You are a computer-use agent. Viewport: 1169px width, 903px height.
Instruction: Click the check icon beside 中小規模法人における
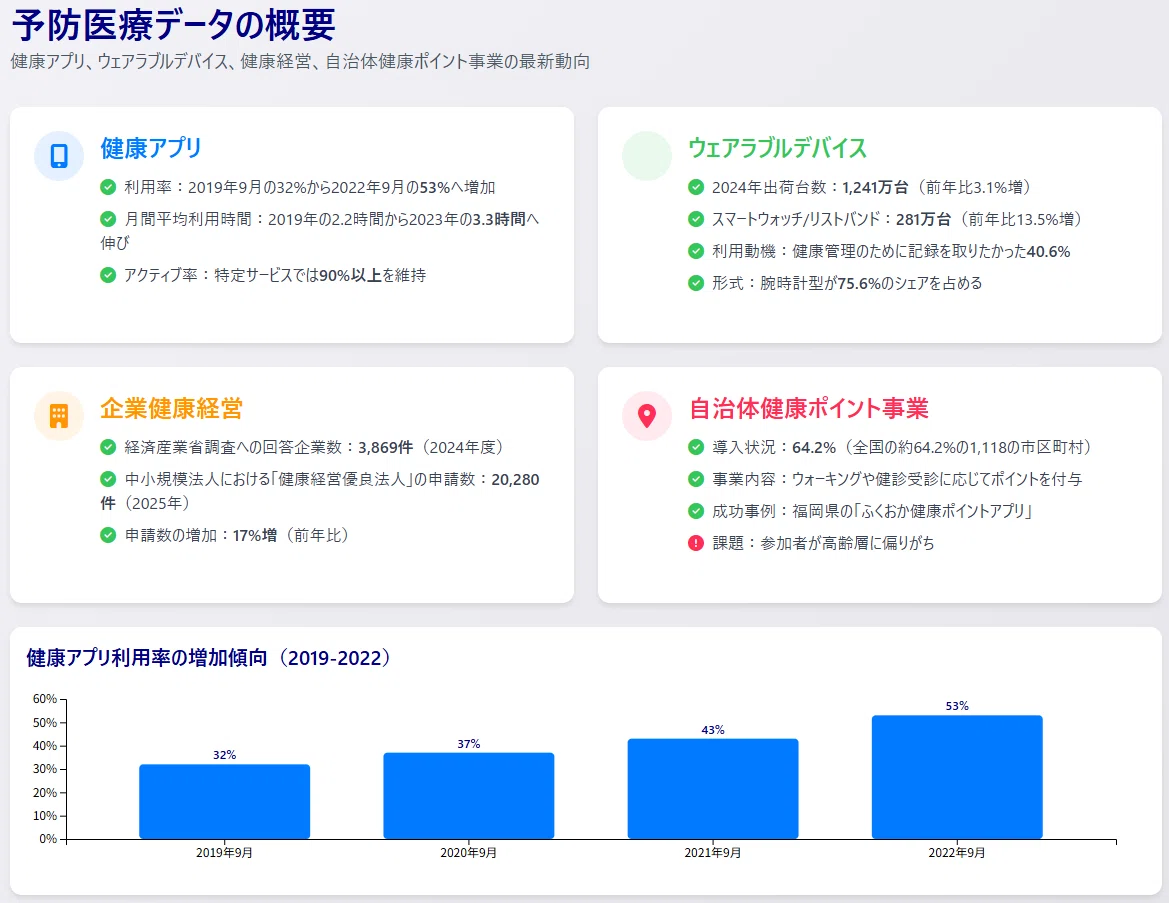point(108,479)
